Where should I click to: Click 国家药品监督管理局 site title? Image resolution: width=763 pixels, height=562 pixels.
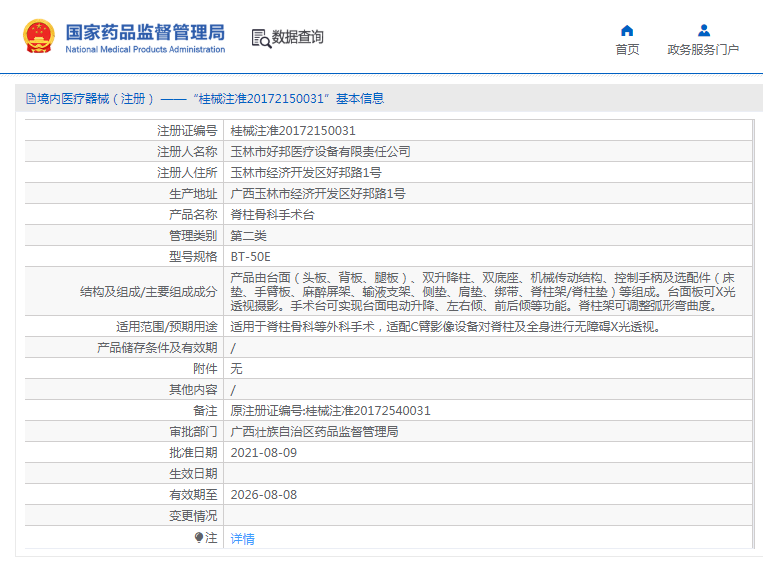pos(145,32)
